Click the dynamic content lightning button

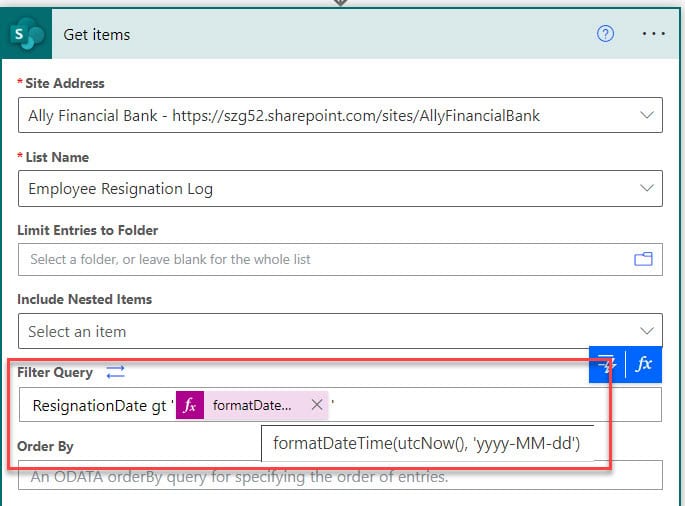607,364
